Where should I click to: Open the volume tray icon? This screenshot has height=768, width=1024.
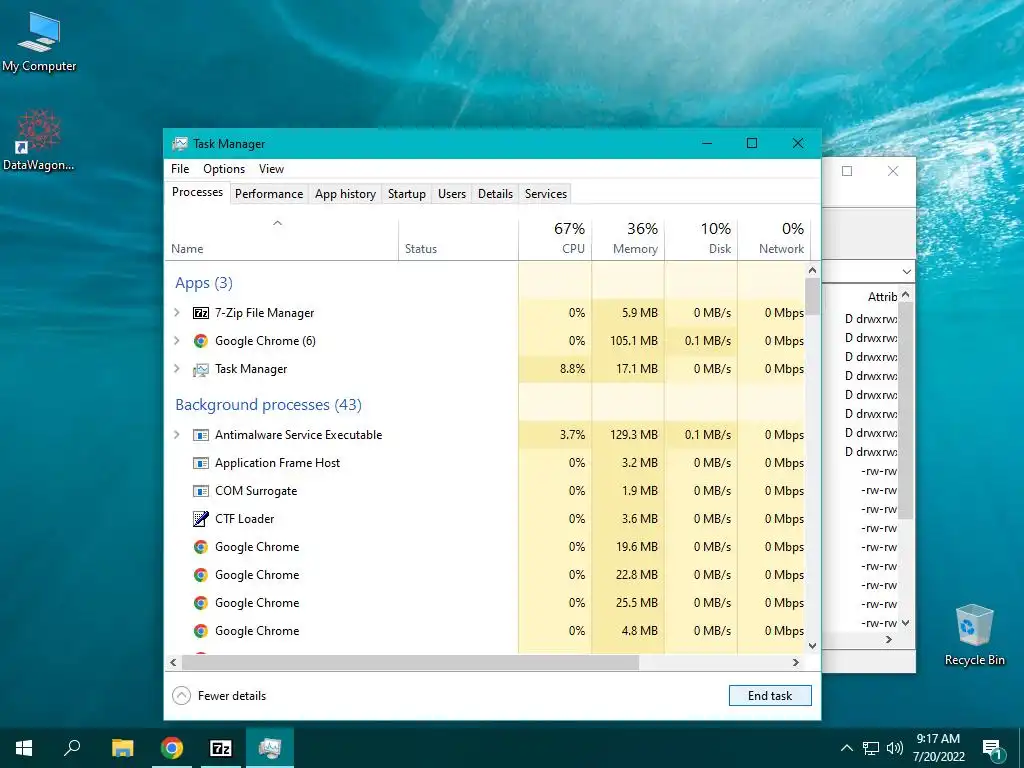[x=895, y=748]
